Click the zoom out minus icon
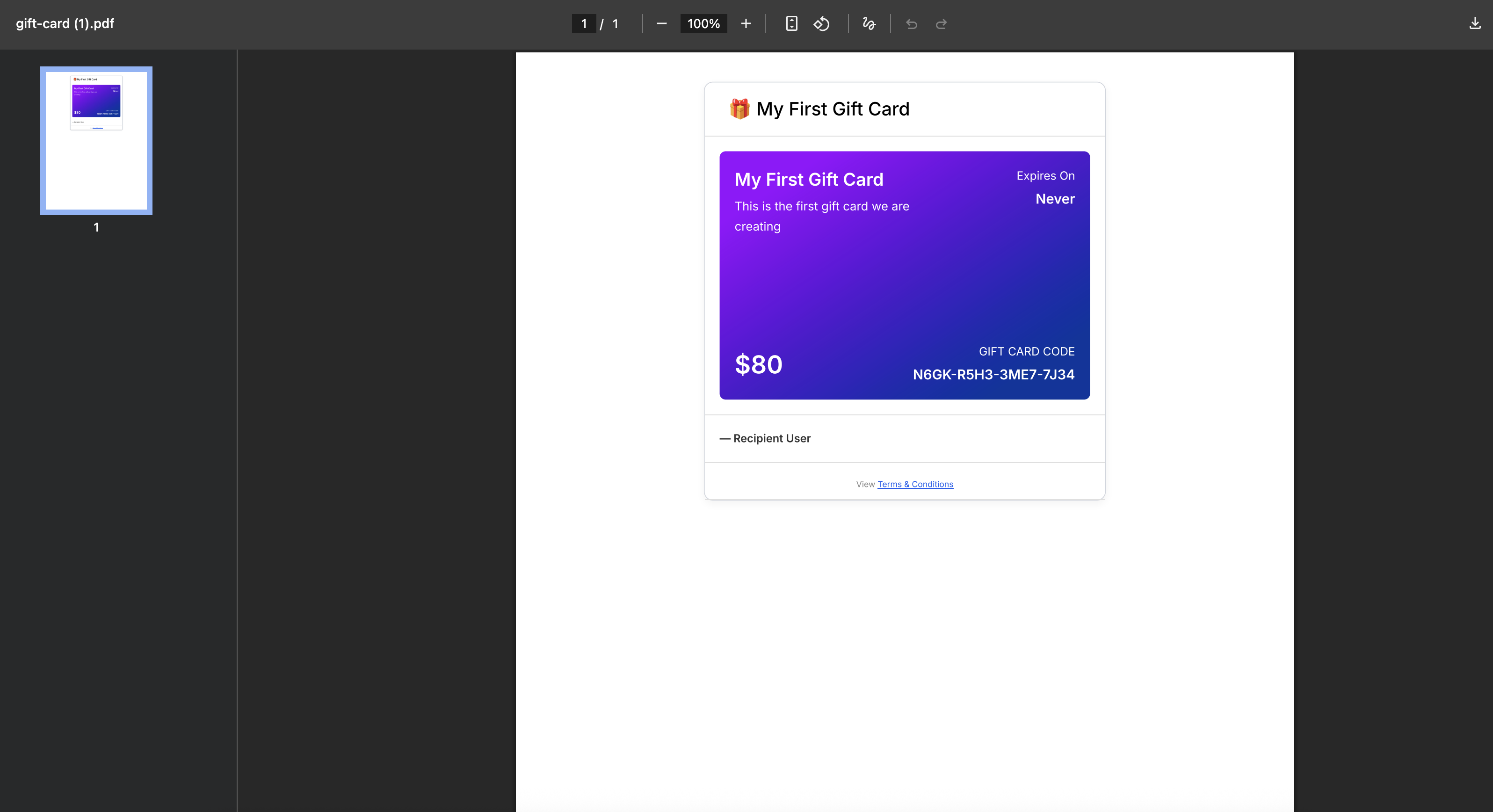The image size is (1493, 812). click(661, 24)
